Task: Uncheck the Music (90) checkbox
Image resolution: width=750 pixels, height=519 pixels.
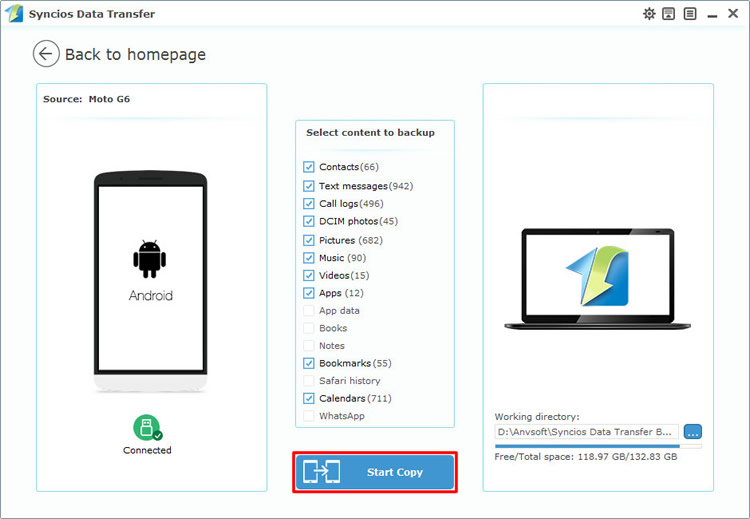Action: coord(309,258)
